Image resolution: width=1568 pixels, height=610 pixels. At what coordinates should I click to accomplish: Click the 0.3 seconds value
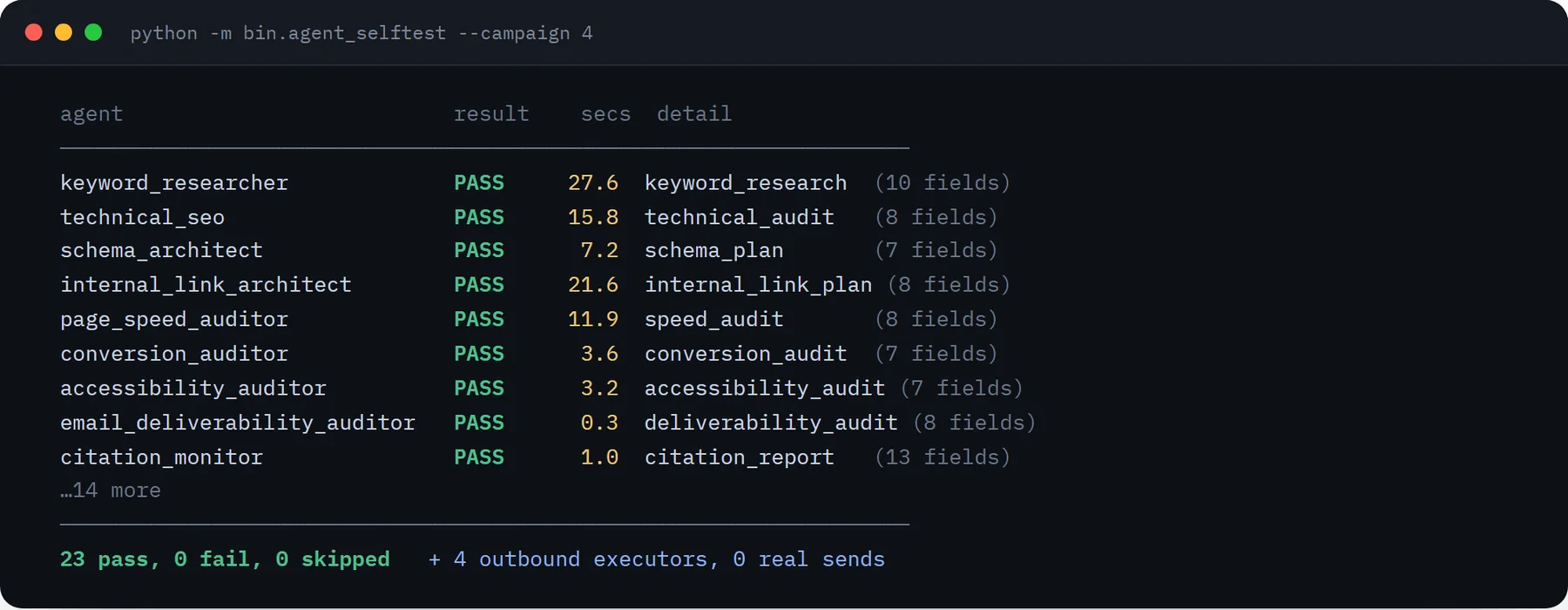coord(599,423)
